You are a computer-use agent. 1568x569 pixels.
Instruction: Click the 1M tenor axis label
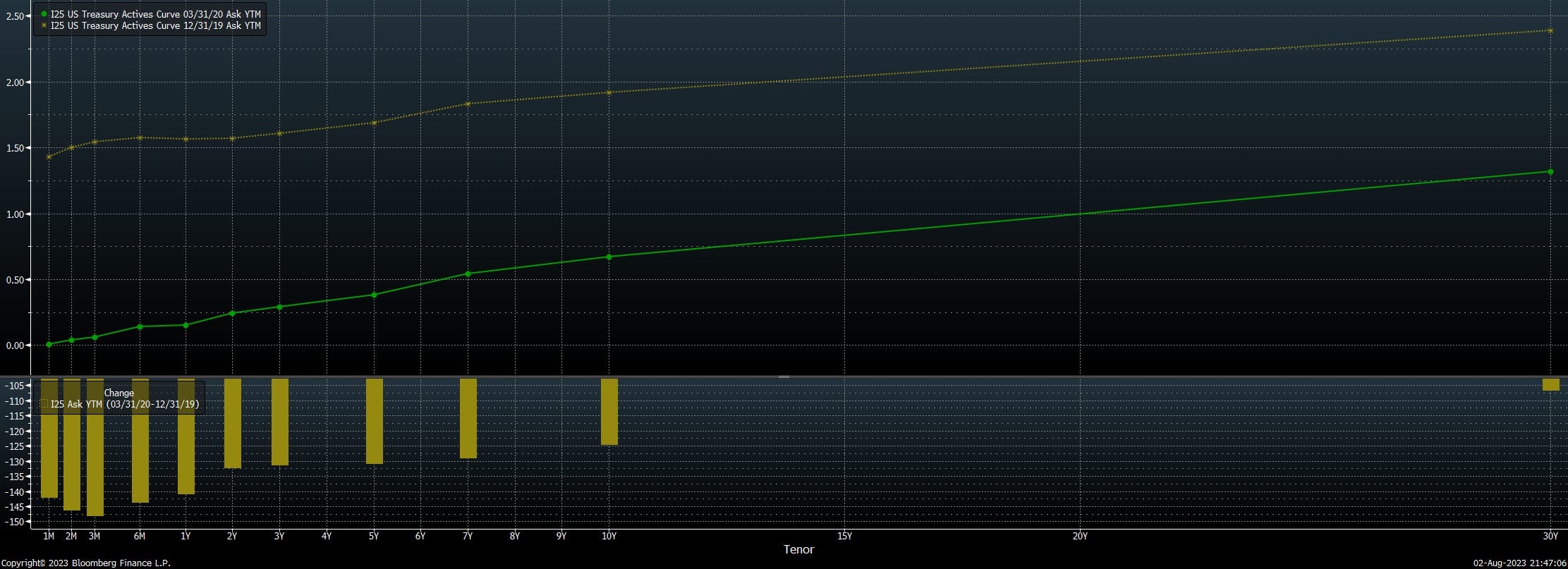coord(49,537)
